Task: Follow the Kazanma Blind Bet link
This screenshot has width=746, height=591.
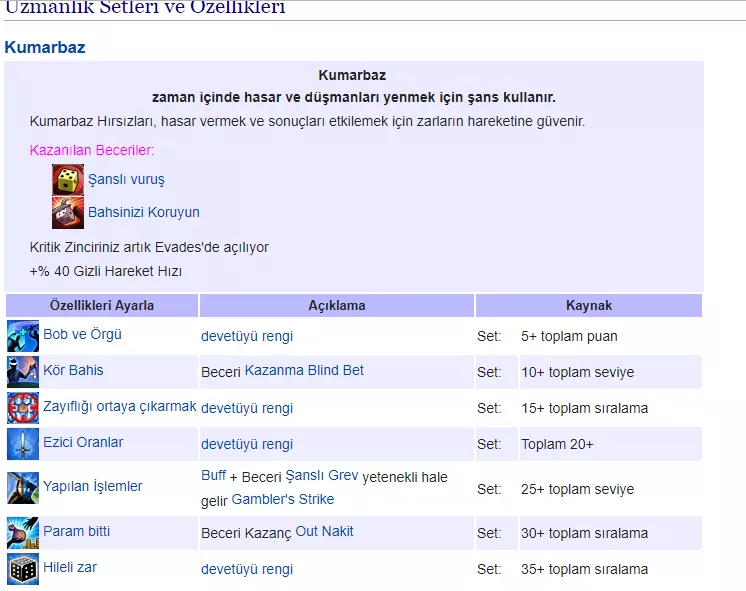Action: (304, 370)
